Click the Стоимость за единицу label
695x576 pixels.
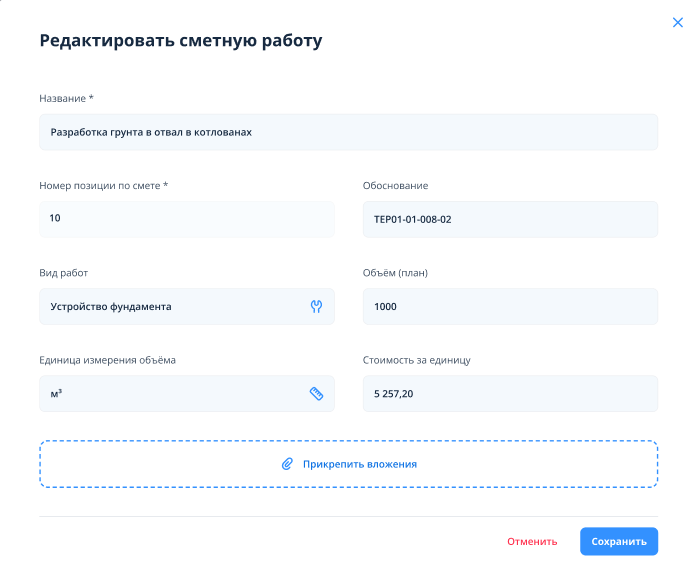click(417, 360)
